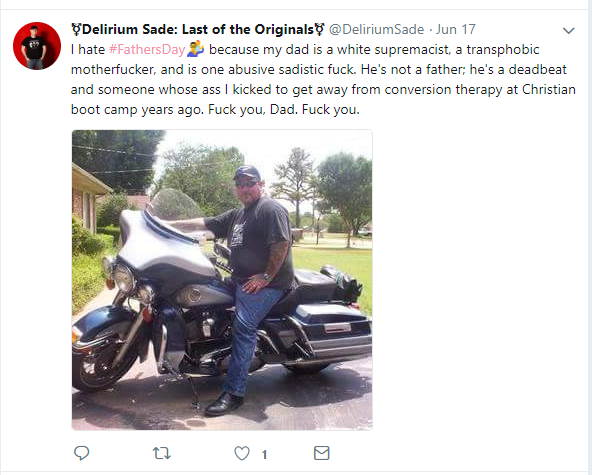
Task: Open the Jun 17 timestamp permalink
Action: click(x=456, y=29)
